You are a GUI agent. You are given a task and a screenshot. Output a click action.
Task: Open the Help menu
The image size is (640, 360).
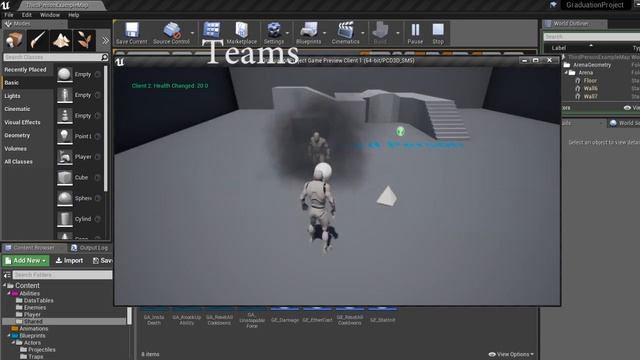pyautogui.click(x=73, y=15)
